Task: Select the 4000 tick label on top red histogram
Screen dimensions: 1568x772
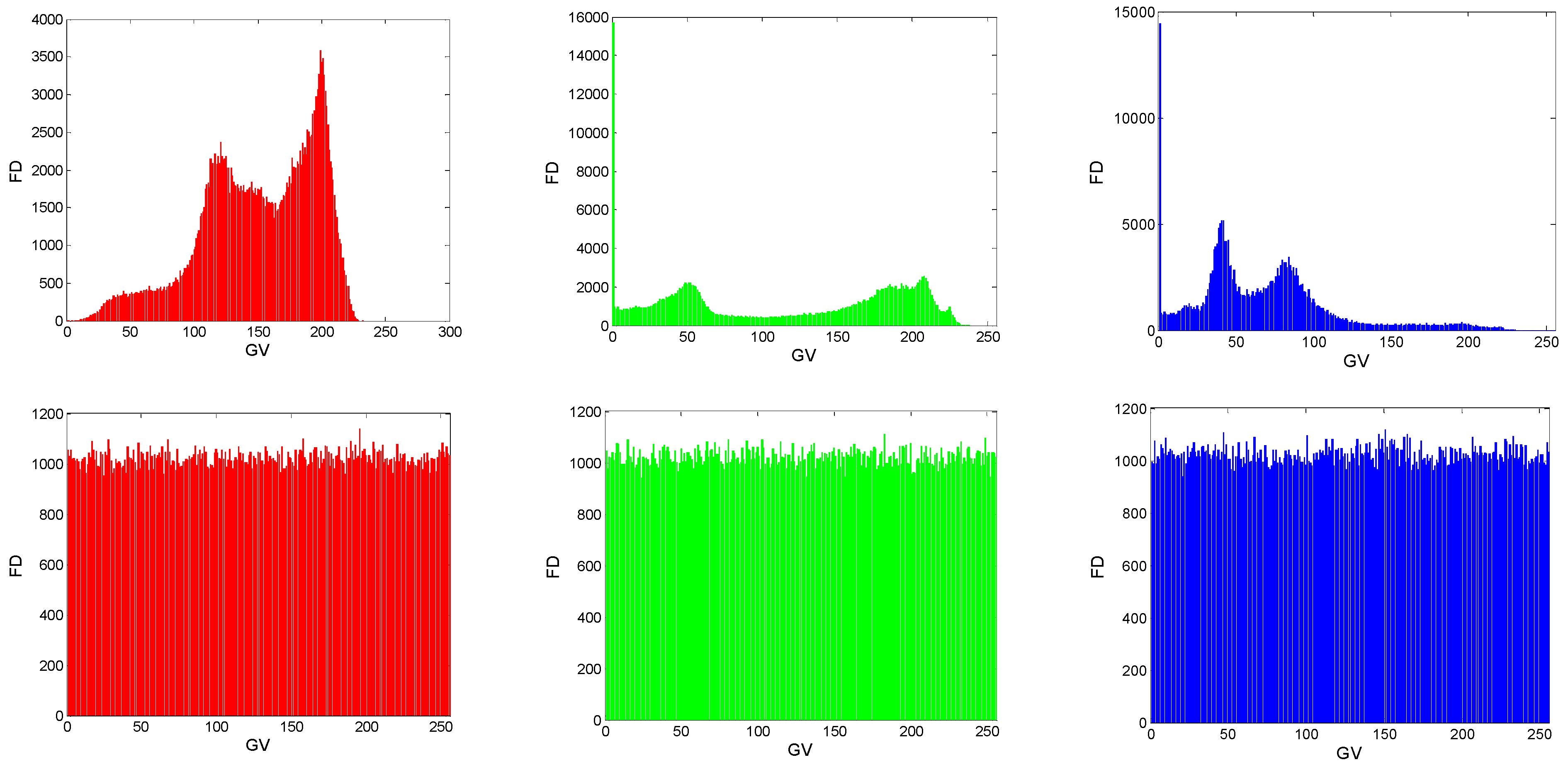Action: pos(47,19)
